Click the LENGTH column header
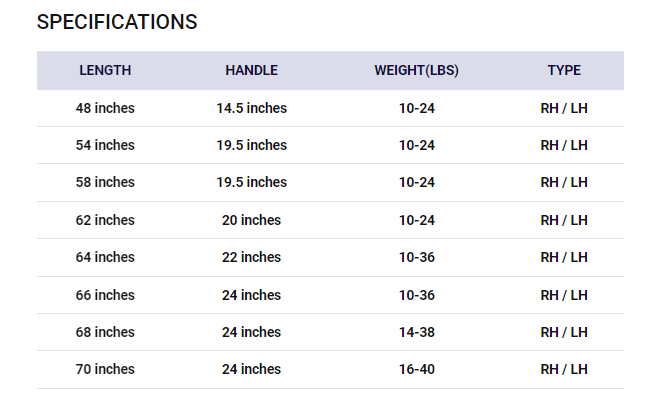The width and height of the screenshot is (659, 420). 105,71
